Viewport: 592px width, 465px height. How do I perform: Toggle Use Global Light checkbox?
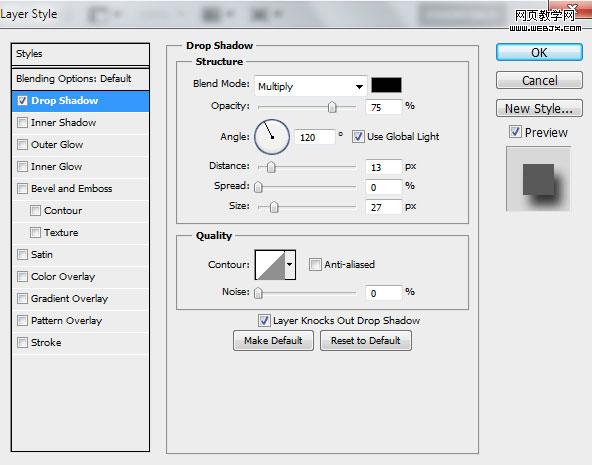pos(358,137)
